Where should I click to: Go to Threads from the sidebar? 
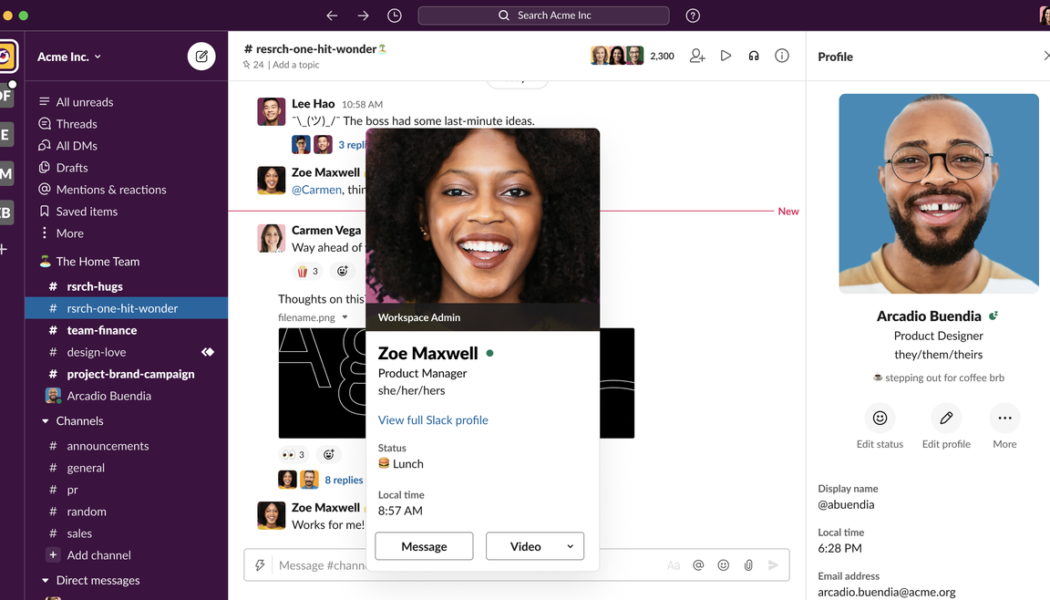click(75, 123)
